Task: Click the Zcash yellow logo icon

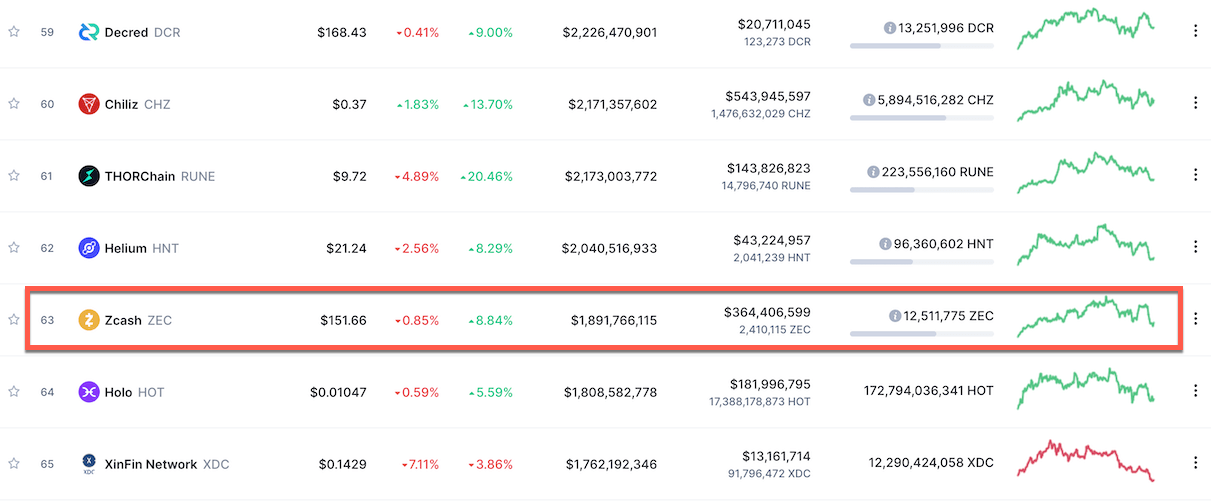Action: pyautogui.click(x=88, y=320)
